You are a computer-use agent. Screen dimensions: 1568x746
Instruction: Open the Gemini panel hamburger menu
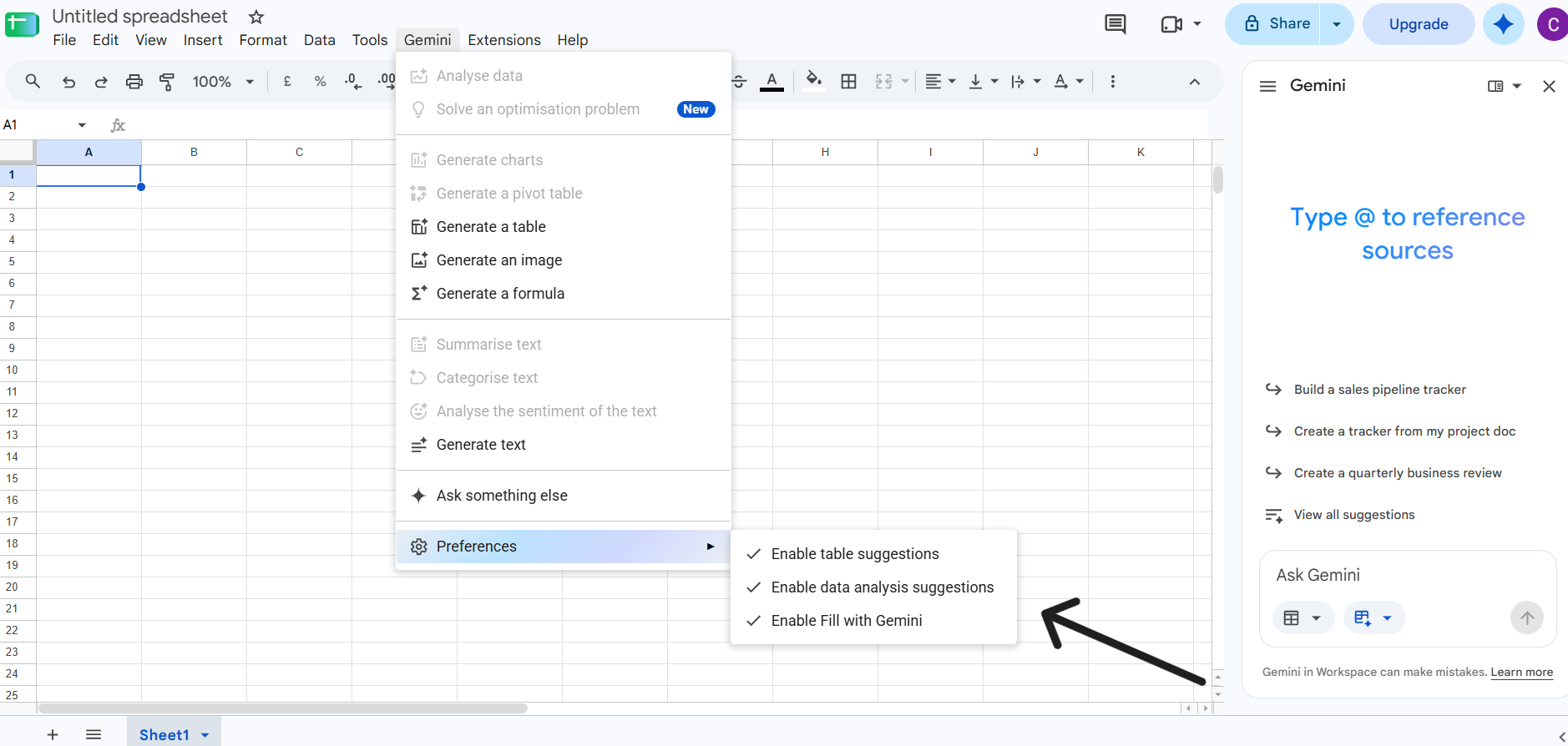point(1267,86)
